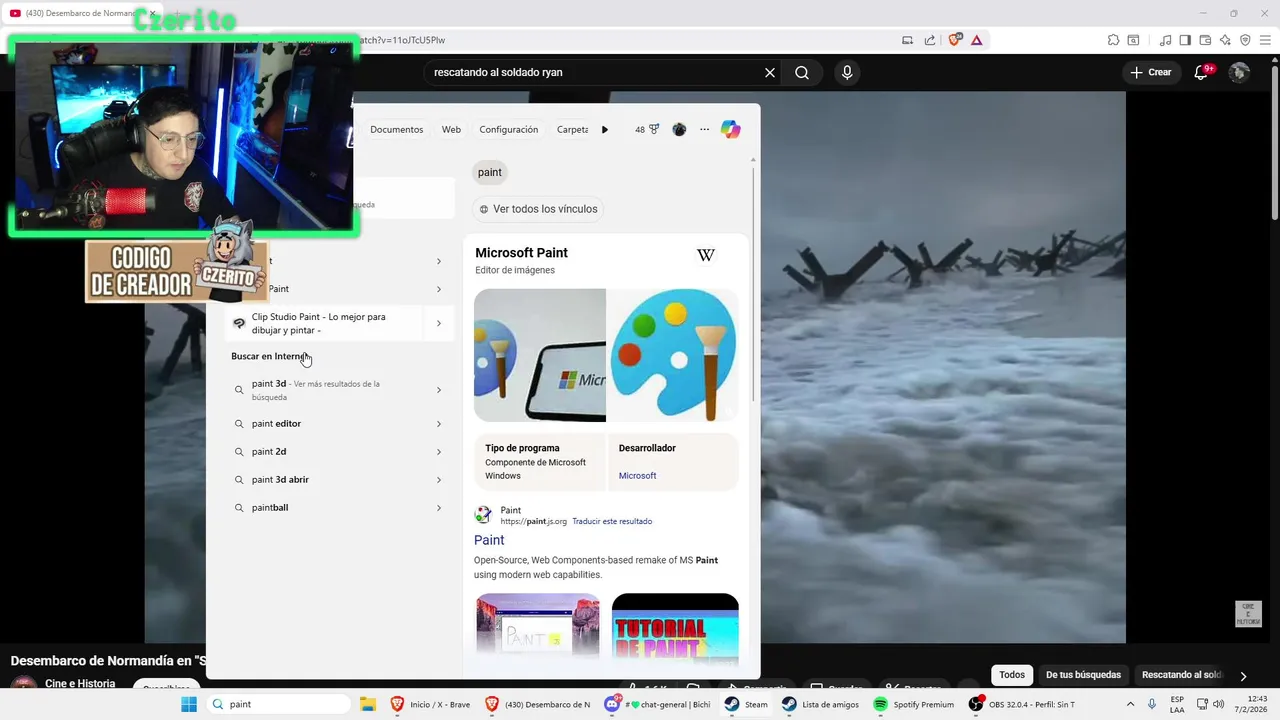This screenshot has height=720, width=1280.
Task: Open the Microsoft developer link
Action: [637, 476]
